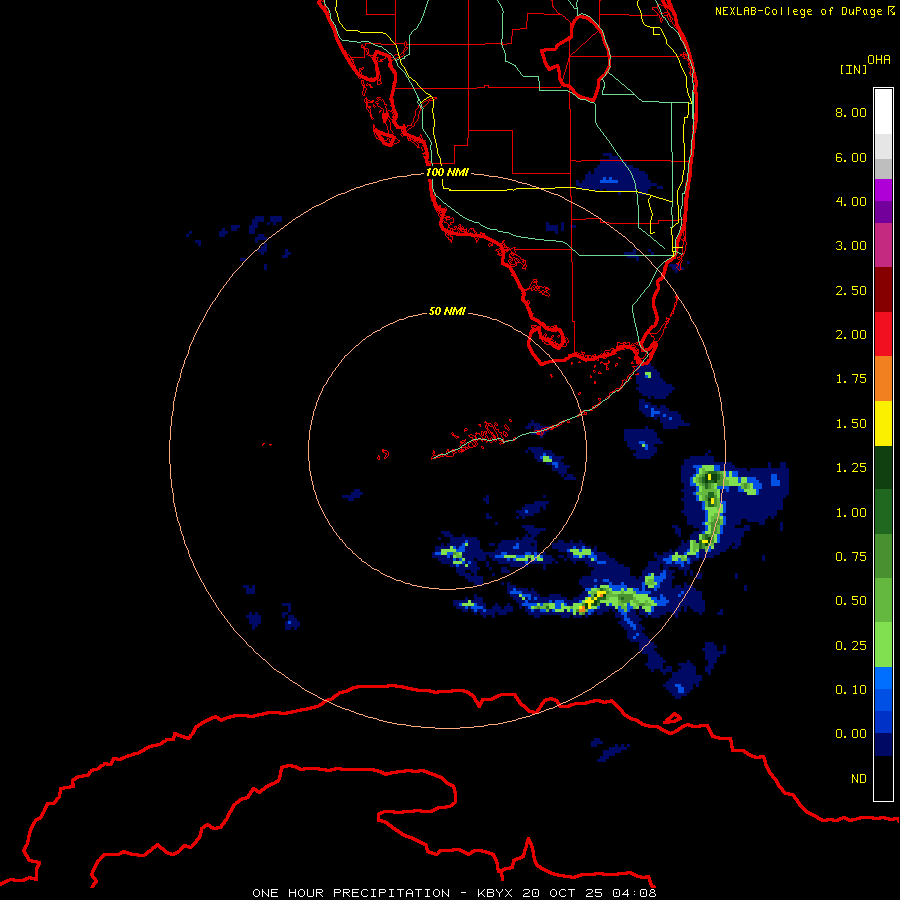Pick the orange swatch in the color bar
This screenshot has width=900, height=900.
[x=883, y=379]
